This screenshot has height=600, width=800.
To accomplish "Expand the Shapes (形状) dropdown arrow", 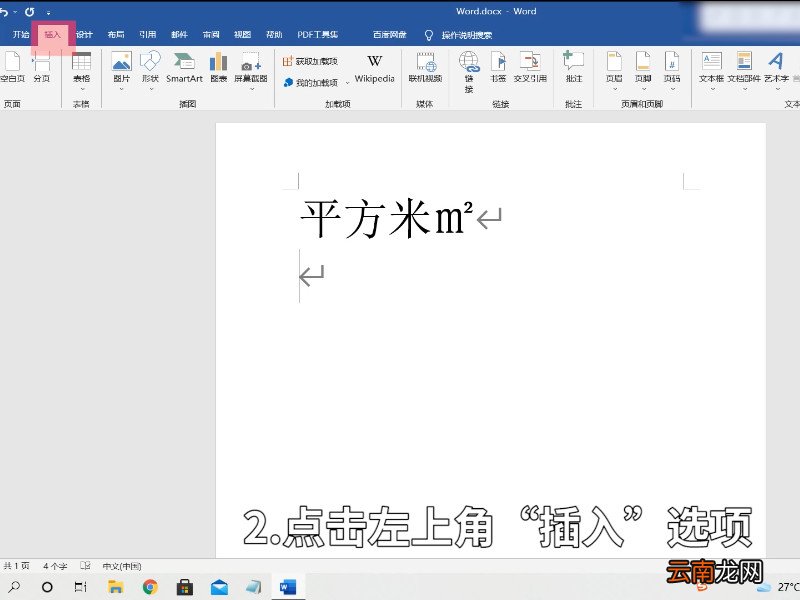I will (x=151, y=89).
